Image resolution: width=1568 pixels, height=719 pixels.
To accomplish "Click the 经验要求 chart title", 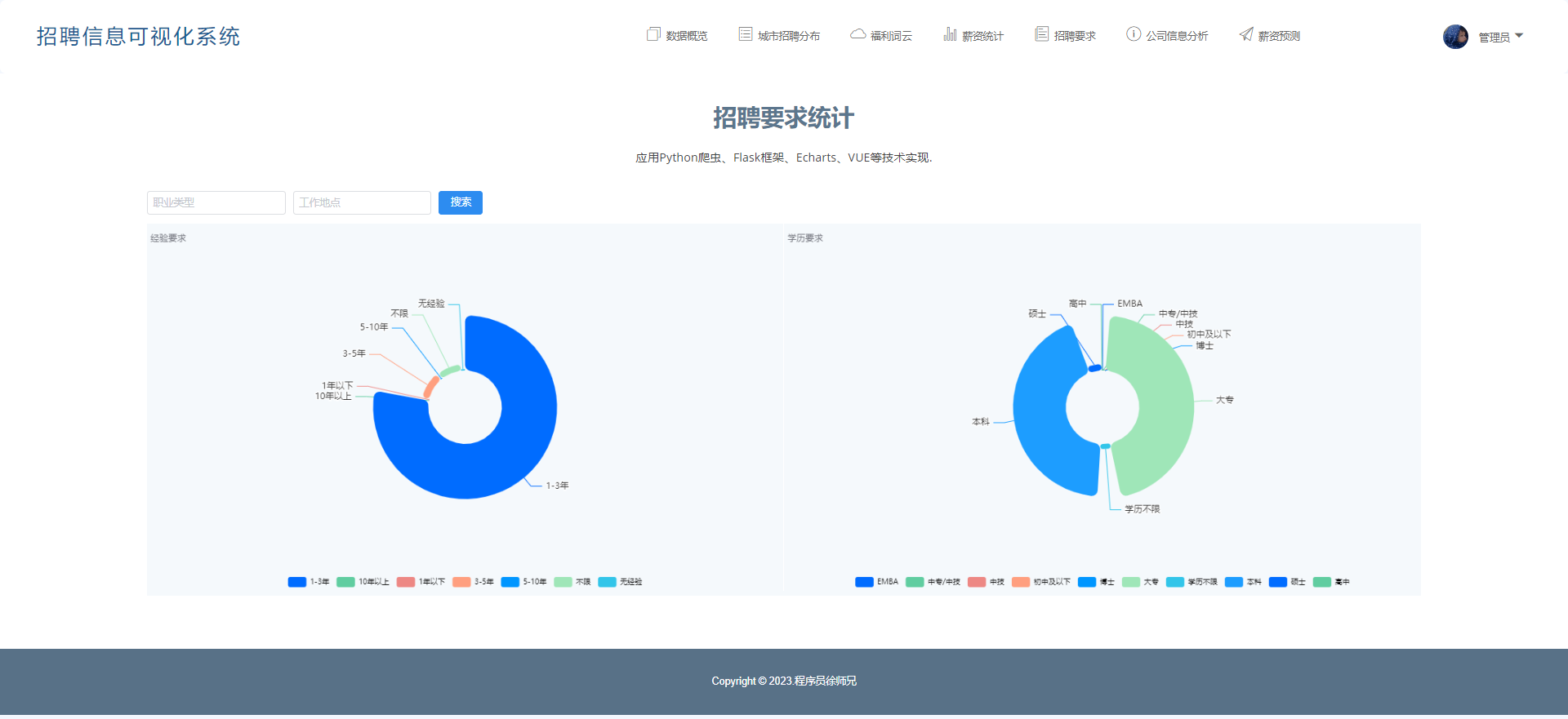I will click(x=168, y=238).
